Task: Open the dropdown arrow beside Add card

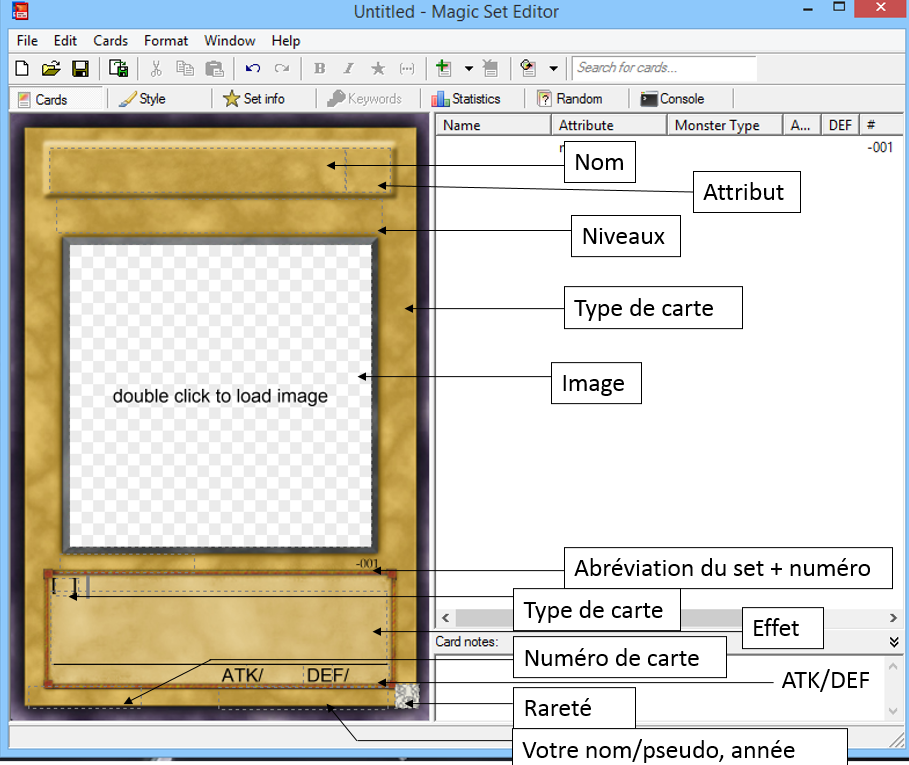Action: point(468,68)
